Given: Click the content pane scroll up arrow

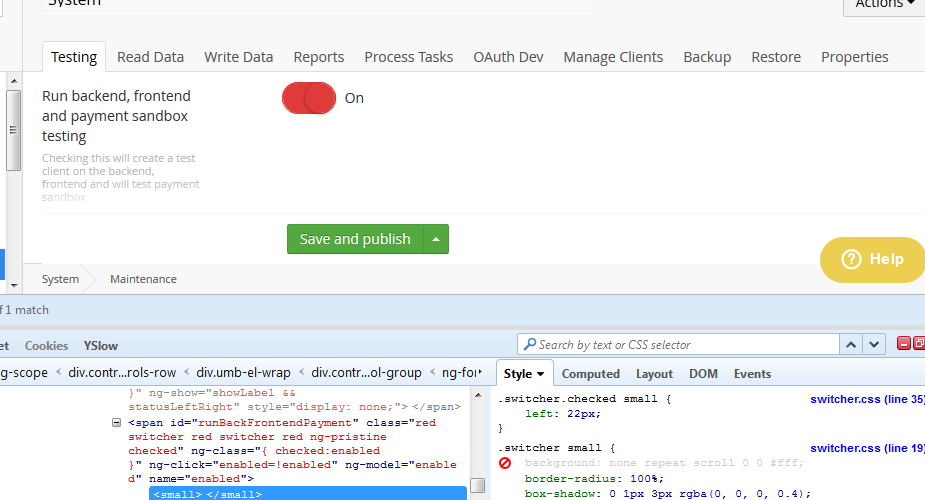Looking at the screenshot, I should tap(14, 80).
